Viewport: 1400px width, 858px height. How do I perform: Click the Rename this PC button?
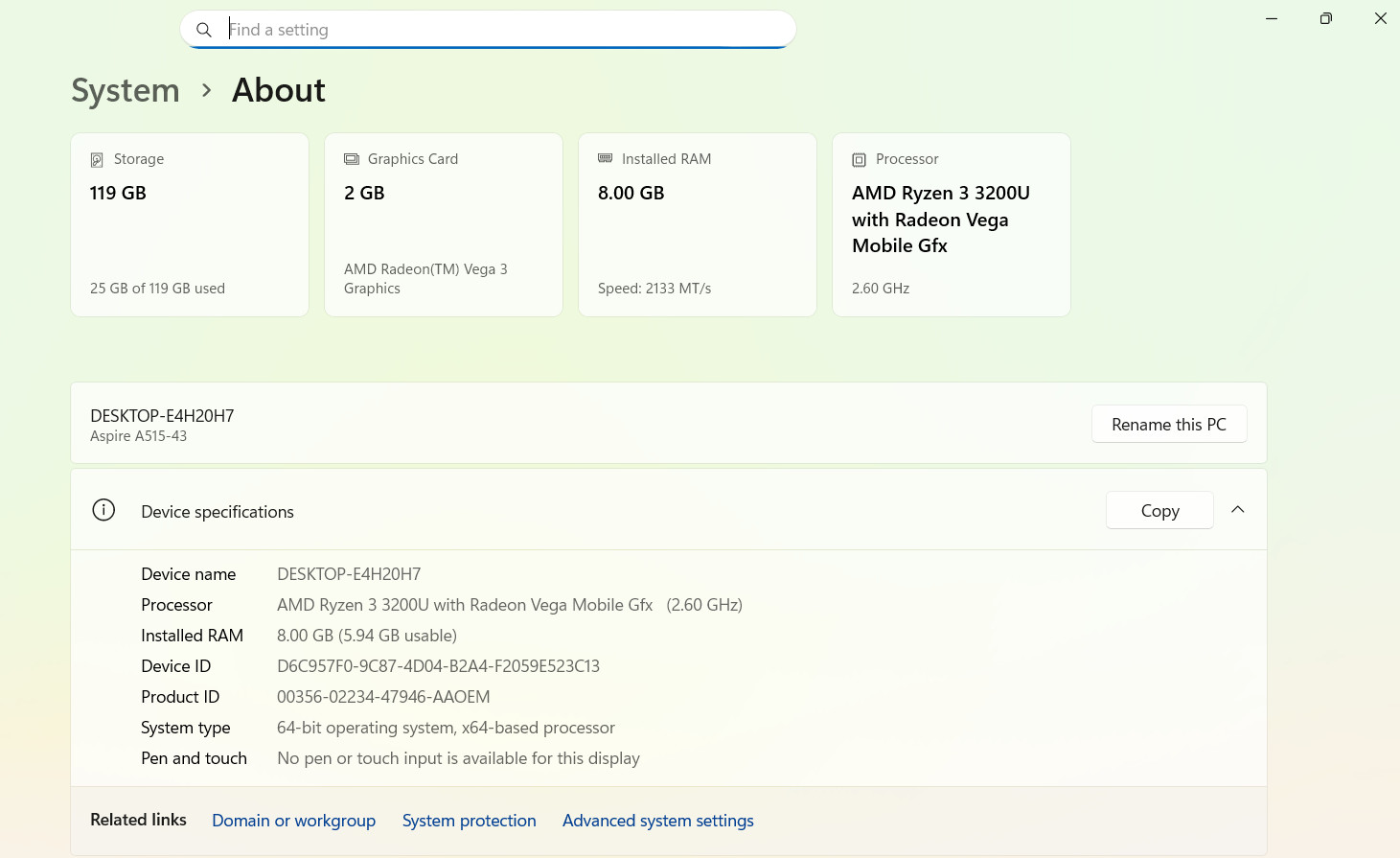click(x=1169, y=424)
